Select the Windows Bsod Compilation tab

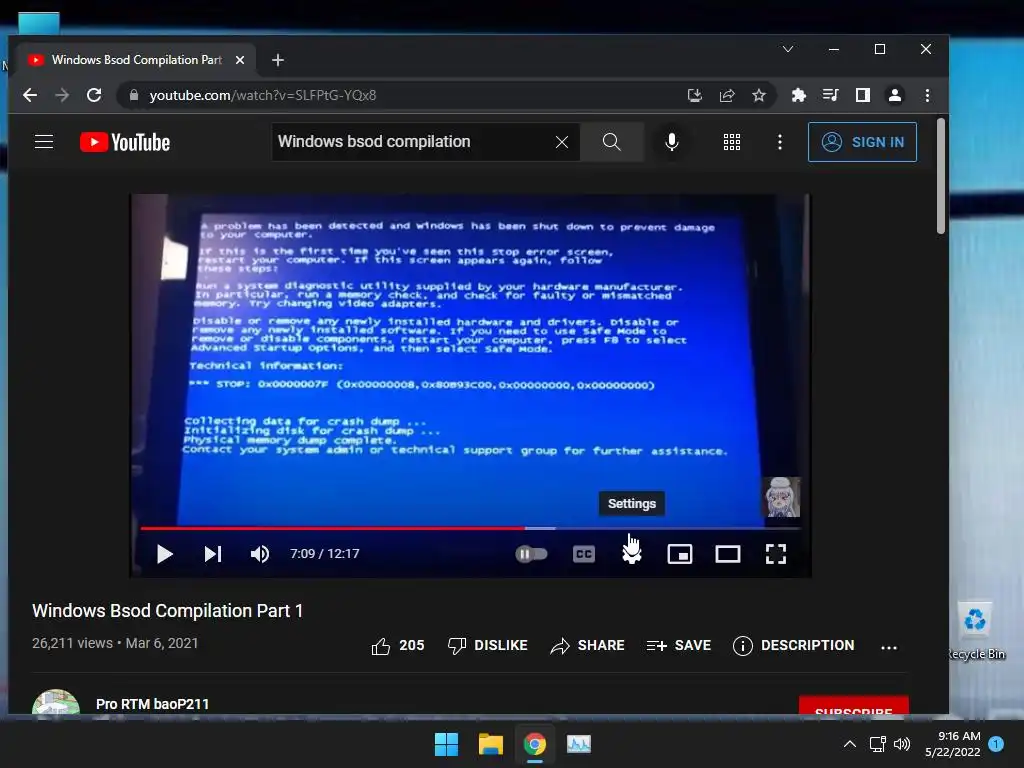tap(136, 60)
